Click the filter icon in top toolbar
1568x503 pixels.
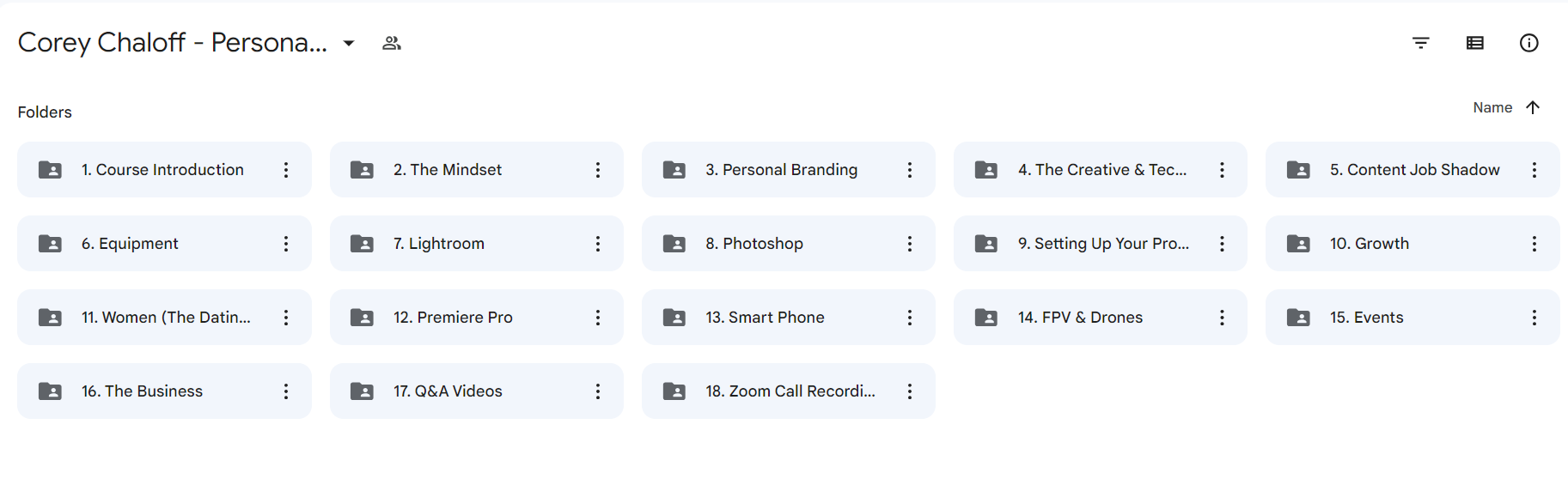click(x=1421, y=43)
